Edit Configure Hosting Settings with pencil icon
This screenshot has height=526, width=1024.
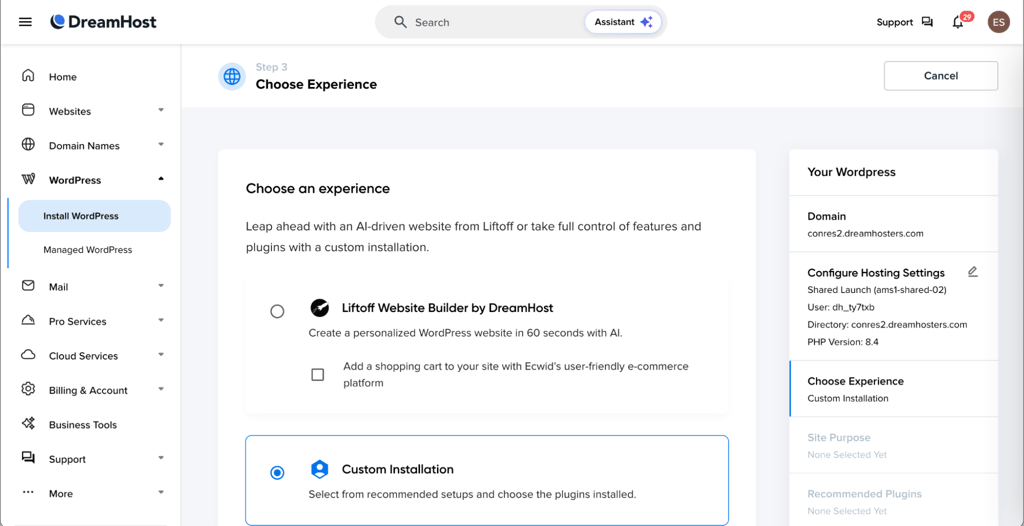pyautogui.click(x=972, y=272)
